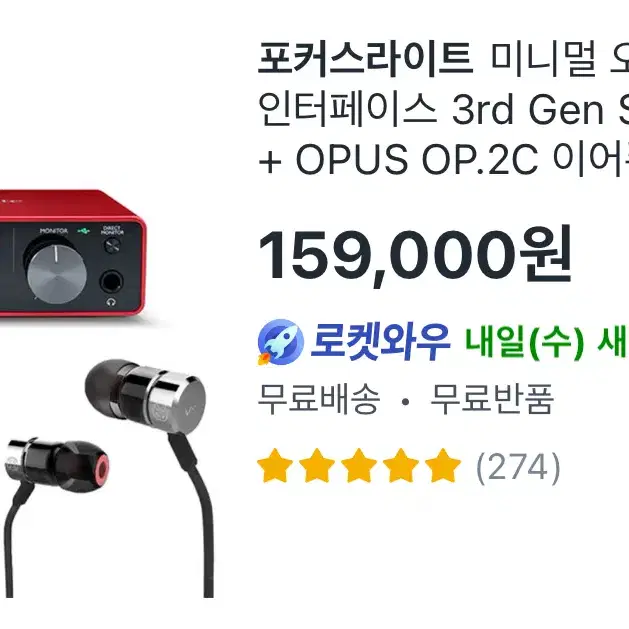The image size is (629, 629).
Task: Click the 159,000원 price
Action: 415,255
